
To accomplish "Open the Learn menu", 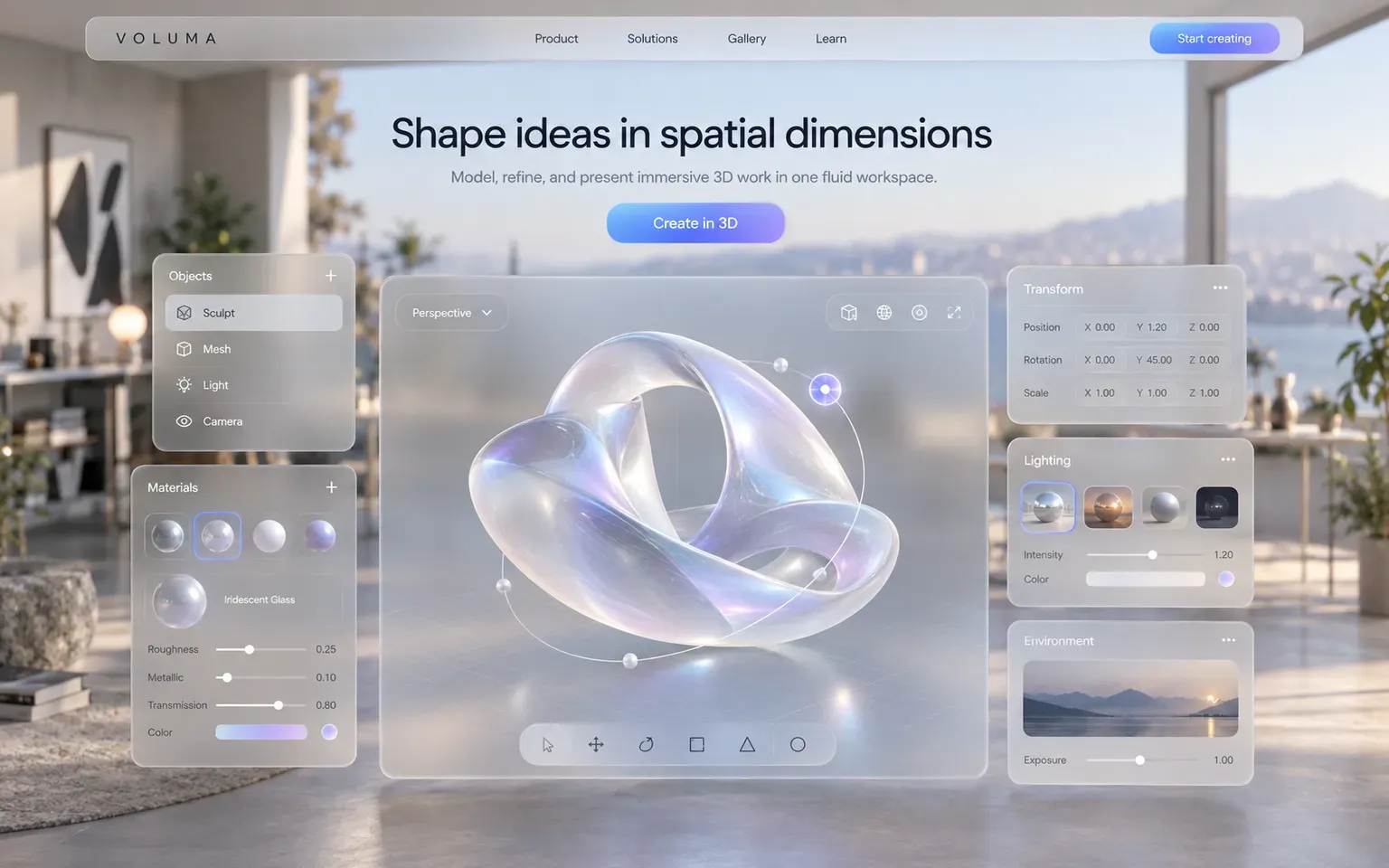I will point(831,39).
